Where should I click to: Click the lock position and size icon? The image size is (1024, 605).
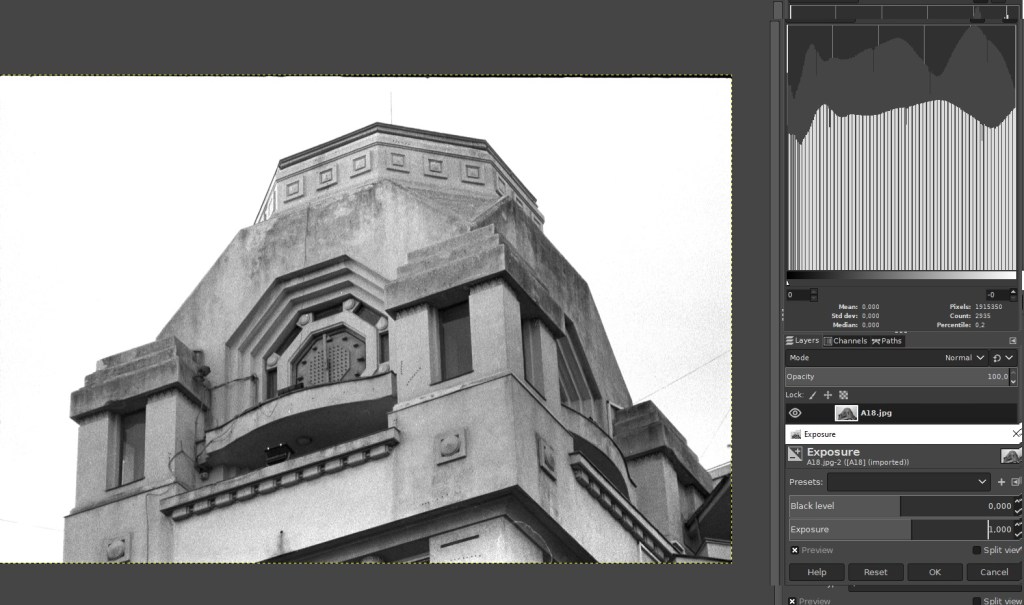tap(828, 395)
